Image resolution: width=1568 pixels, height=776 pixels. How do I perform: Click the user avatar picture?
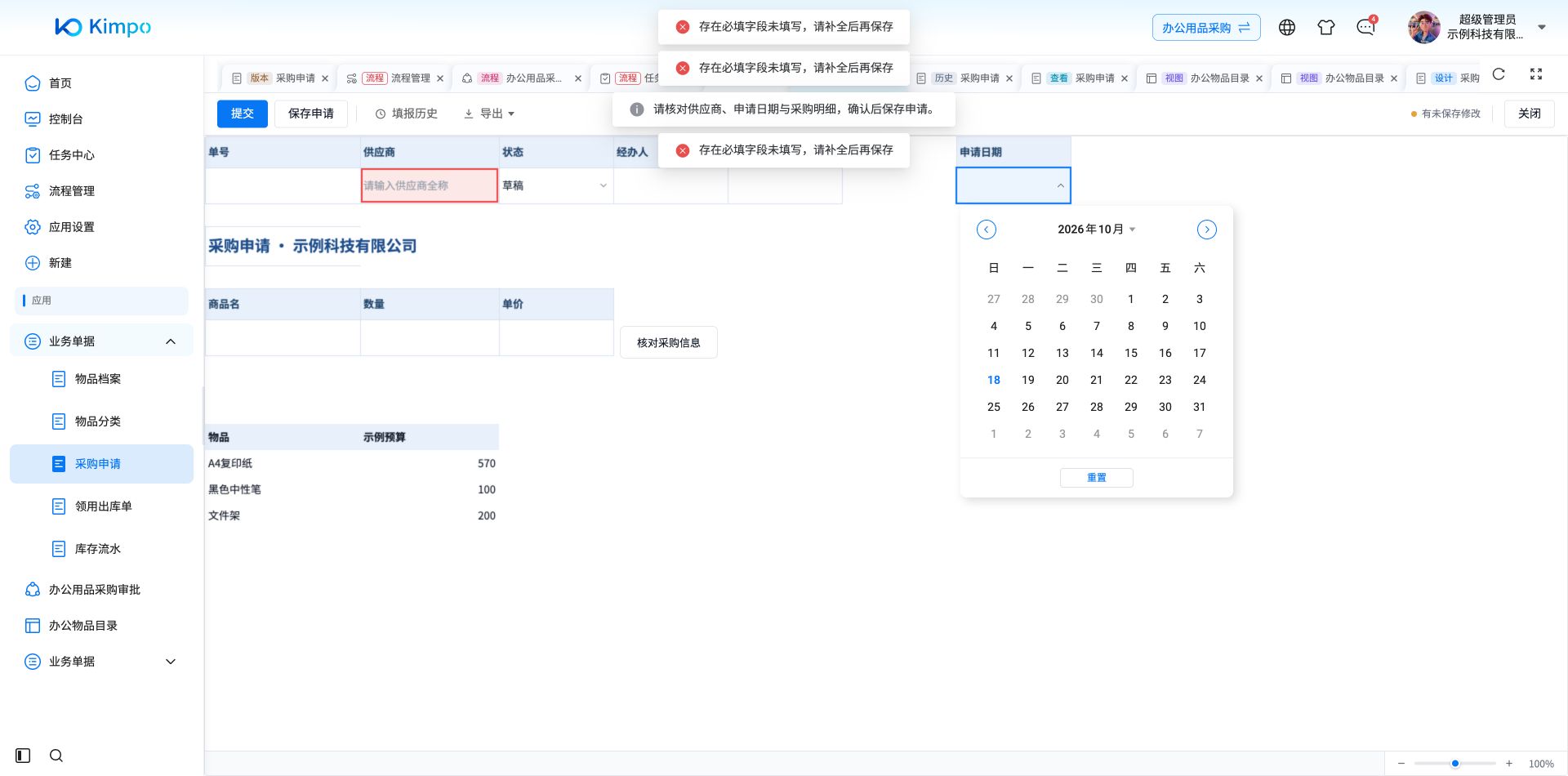coord(1424,28)
